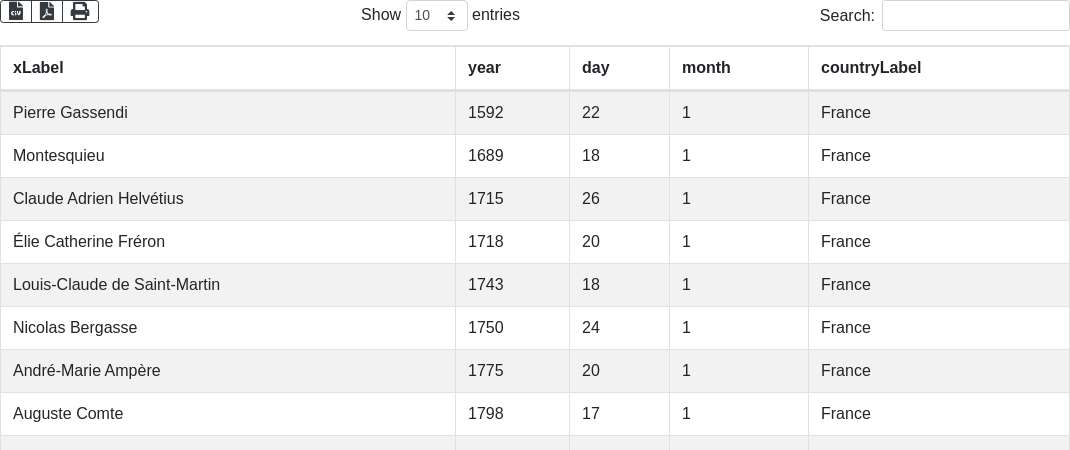Sort by day column header
1070x450 pixels.
coord(620,68)
